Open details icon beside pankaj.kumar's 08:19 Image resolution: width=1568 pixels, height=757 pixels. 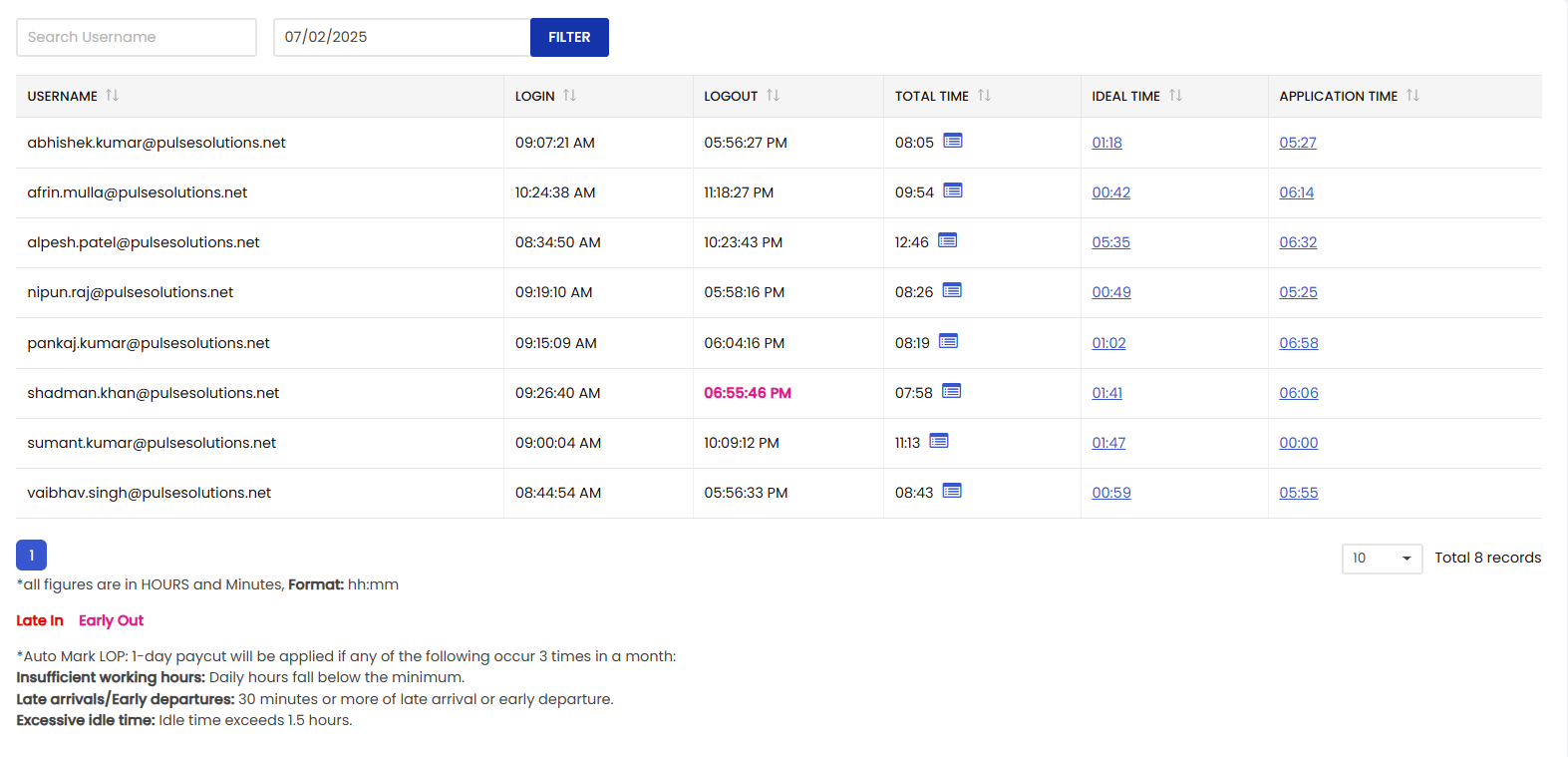tap(948, 341)
